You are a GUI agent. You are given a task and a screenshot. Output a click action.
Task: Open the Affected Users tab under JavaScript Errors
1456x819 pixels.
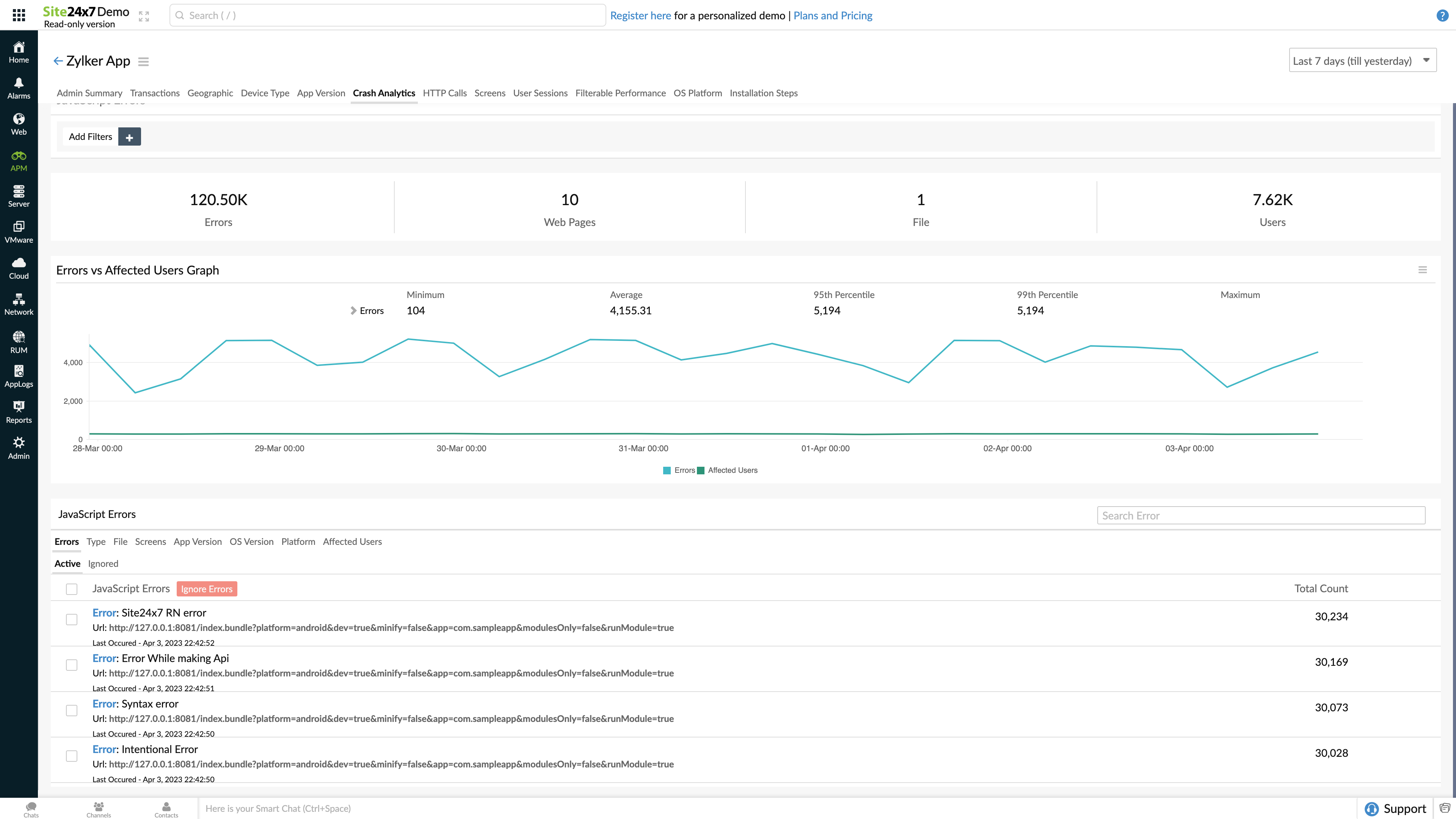coord(352,541)
